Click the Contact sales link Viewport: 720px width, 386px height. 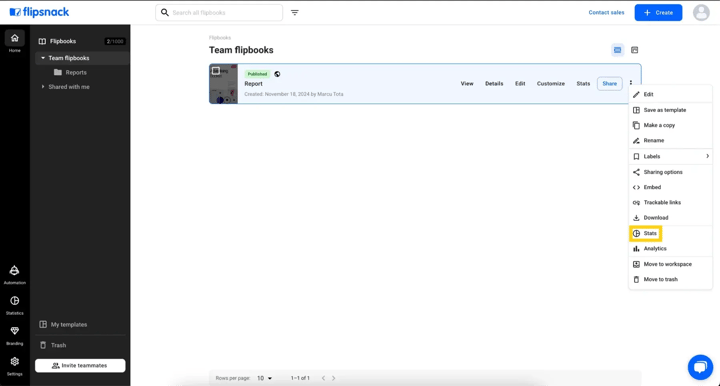(606, 12)
